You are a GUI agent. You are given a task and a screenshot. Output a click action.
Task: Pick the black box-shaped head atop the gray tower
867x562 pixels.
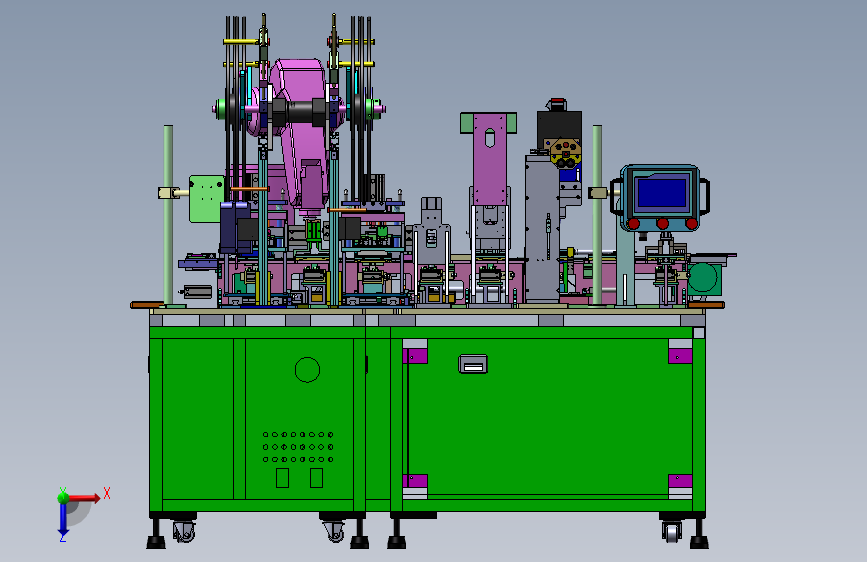click(x=559, y=128)
